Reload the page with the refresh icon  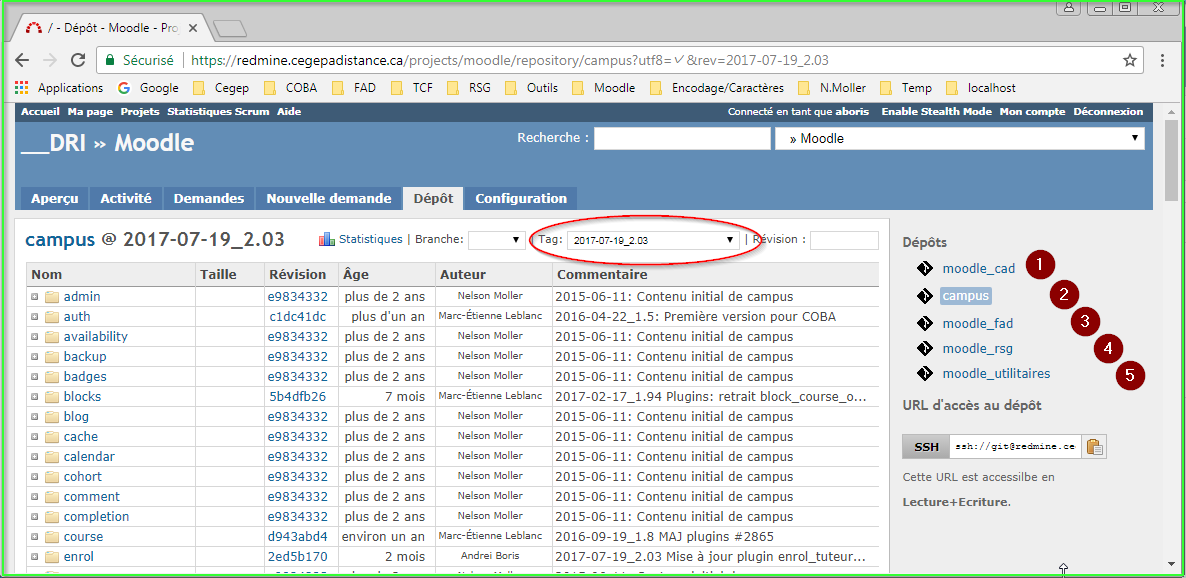[78, 60]
